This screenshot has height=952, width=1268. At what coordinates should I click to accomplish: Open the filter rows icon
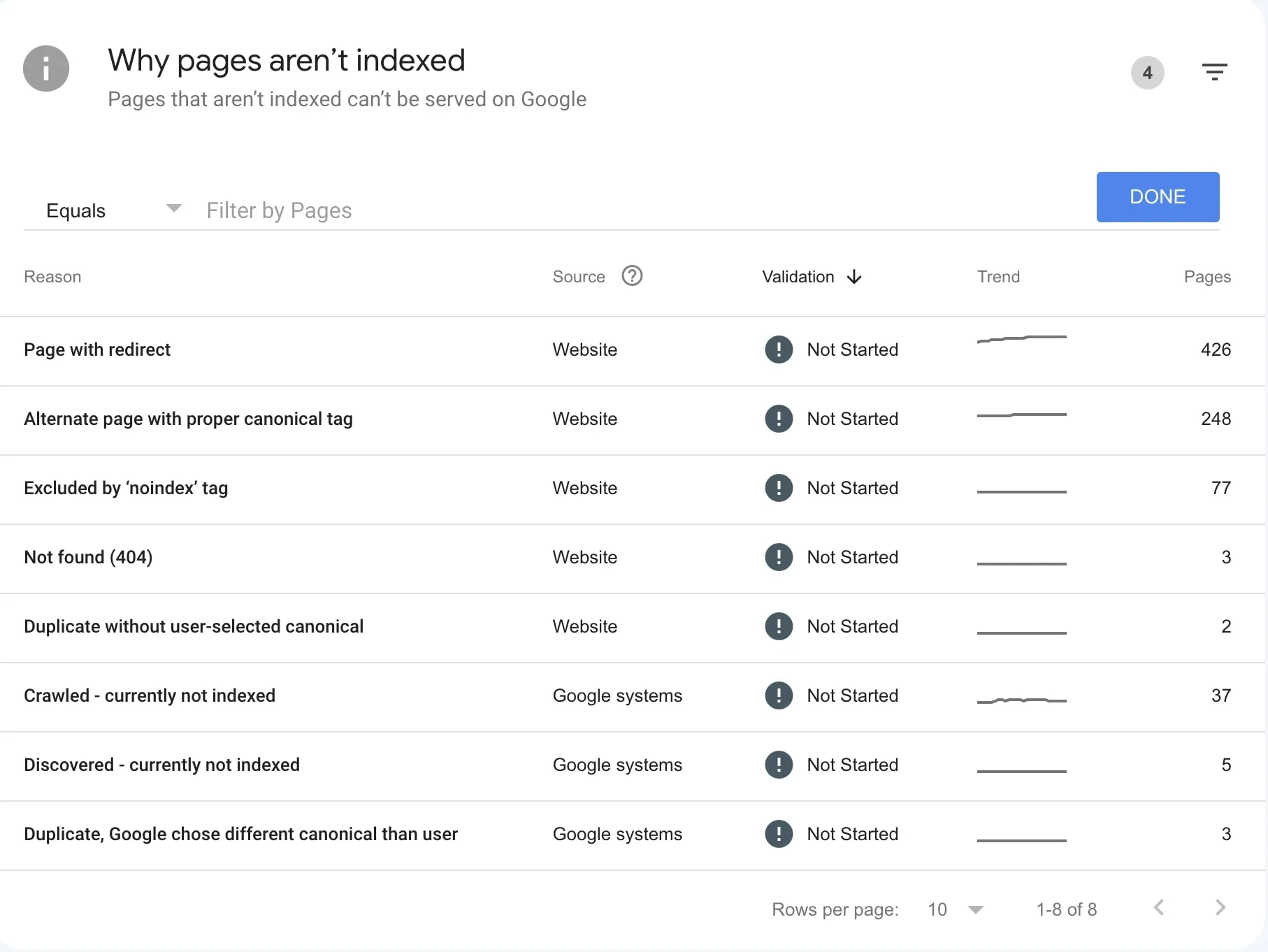pyautogui.click(x=1214, y=72)
